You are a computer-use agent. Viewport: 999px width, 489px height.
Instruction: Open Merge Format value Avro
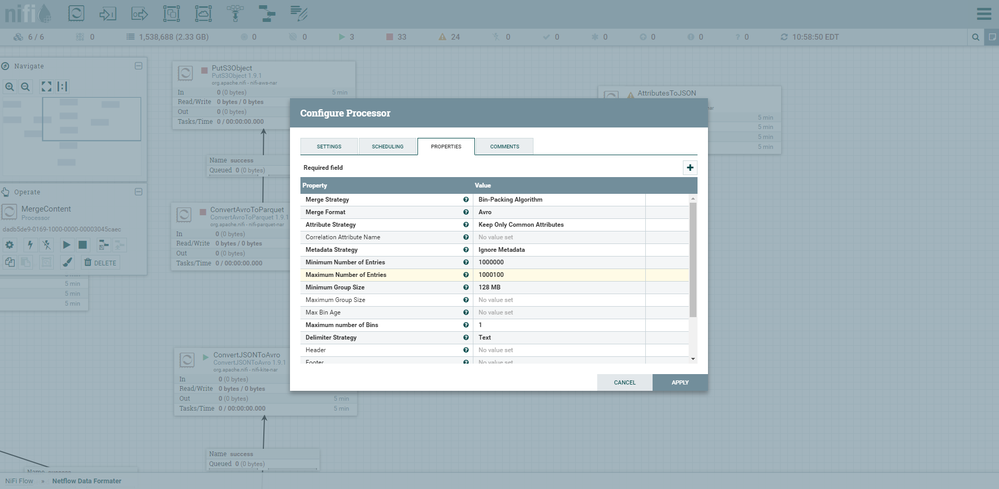[x=558, y=212]
